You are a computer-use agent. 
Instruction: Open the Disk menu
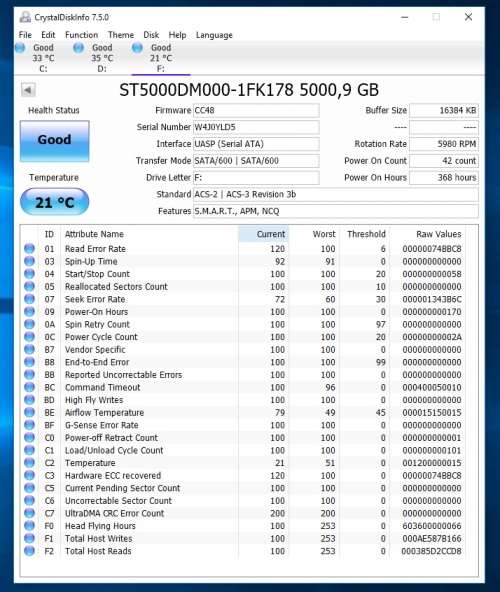click(151, 35)
